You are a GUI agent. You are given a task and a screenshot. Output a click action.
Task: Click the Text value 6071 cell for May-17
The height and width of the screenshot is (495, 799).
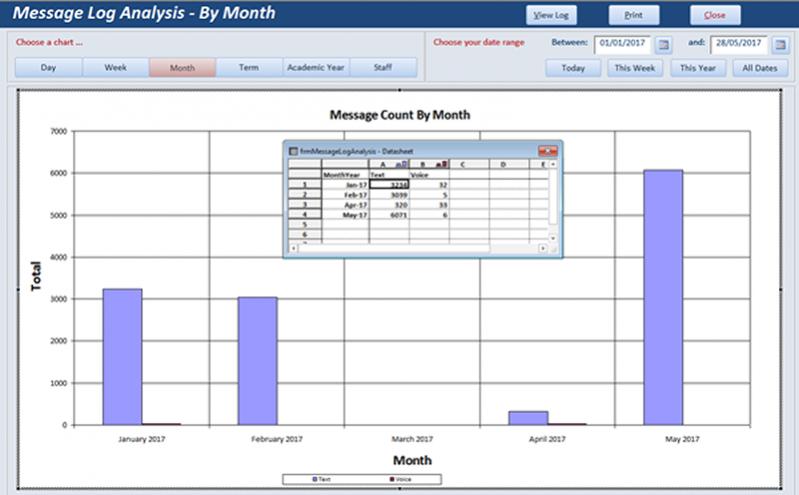tap(389, 215)
